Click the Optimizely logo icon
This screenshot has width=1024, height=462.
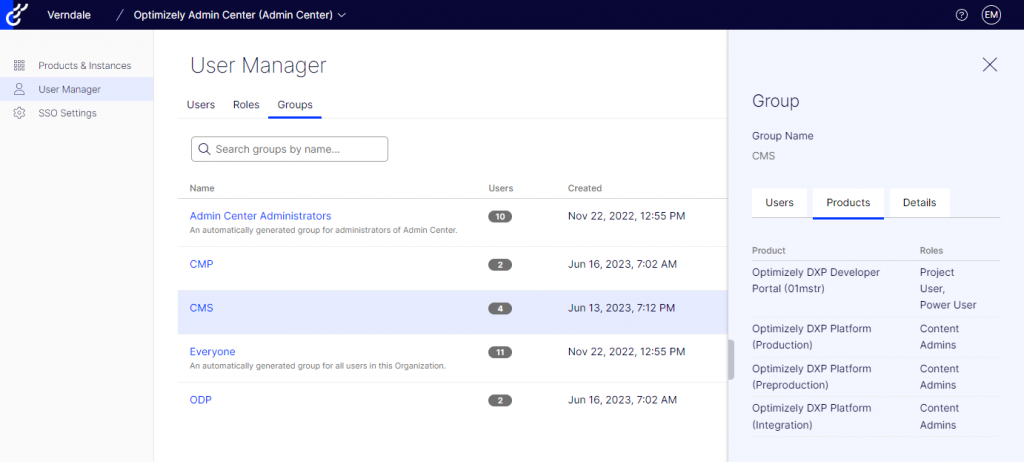coord(16,15)
